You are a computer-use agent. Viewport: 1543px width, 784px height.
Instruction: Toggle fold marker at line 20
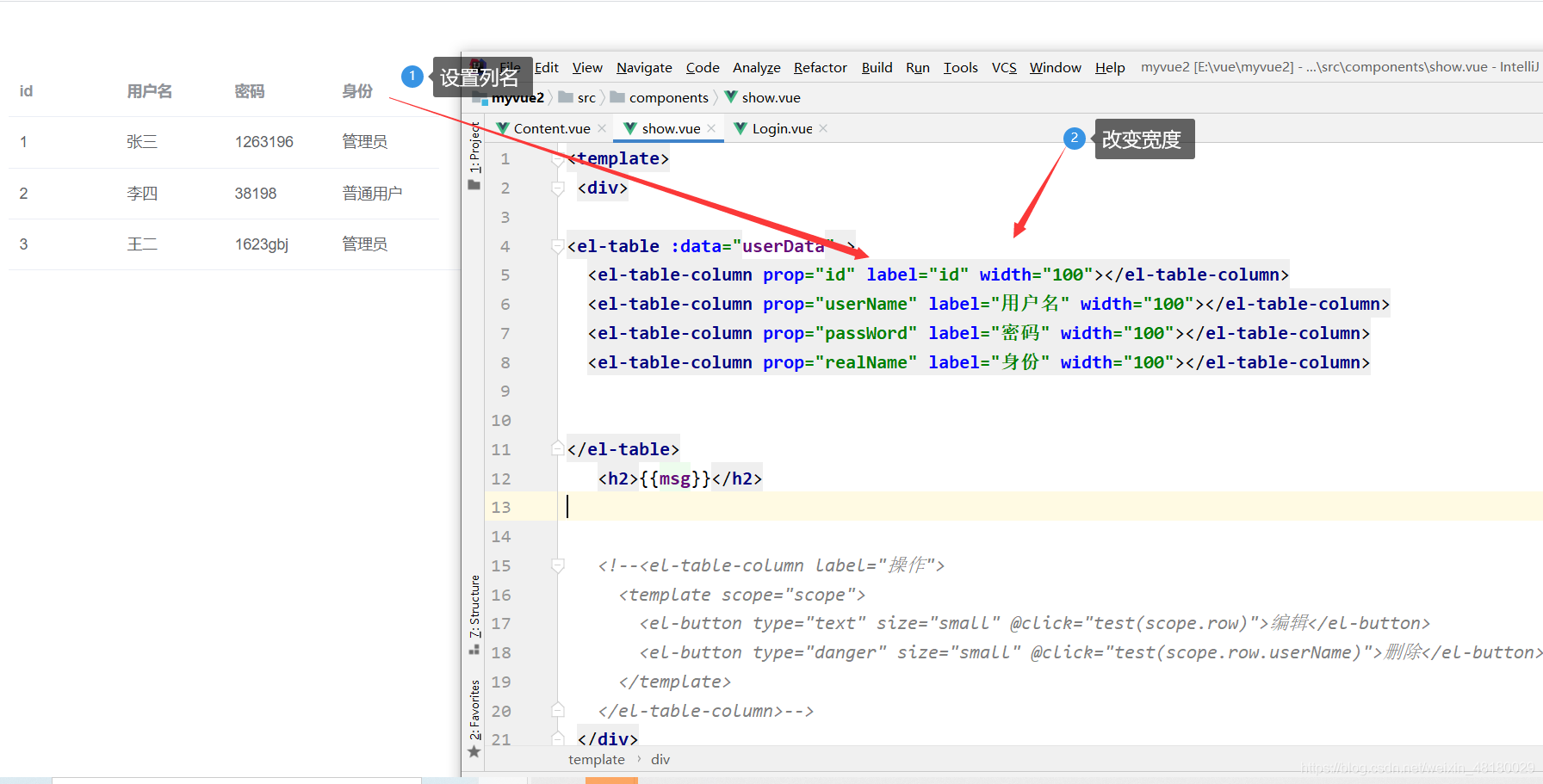558,711
